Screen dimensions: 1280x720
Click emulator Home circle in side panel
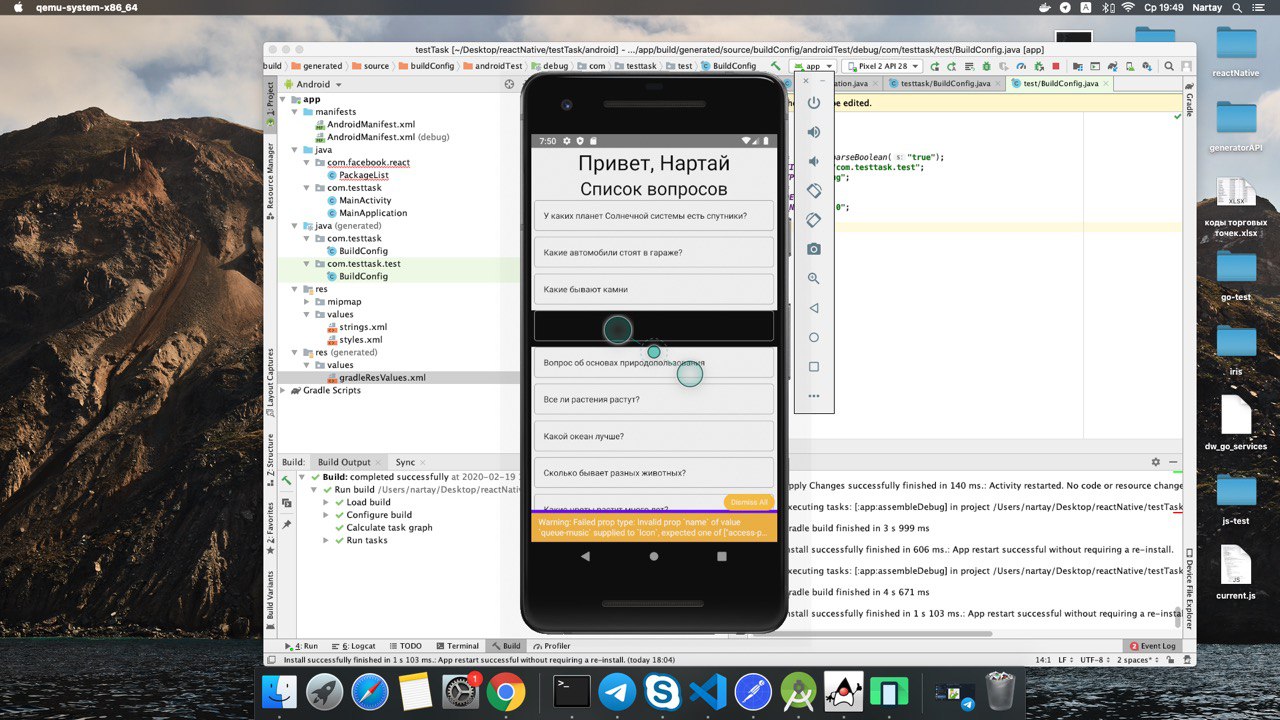click(x=814, y=337)
